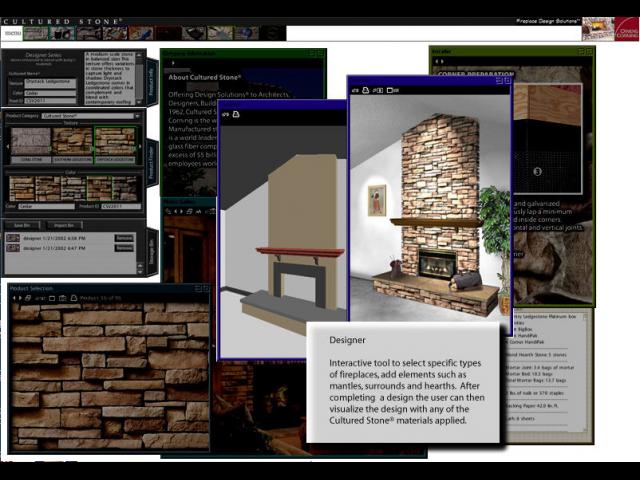Select the second color swatch in Color row
Viewport: 640px width, 480px height.
(x=48, y=189)
